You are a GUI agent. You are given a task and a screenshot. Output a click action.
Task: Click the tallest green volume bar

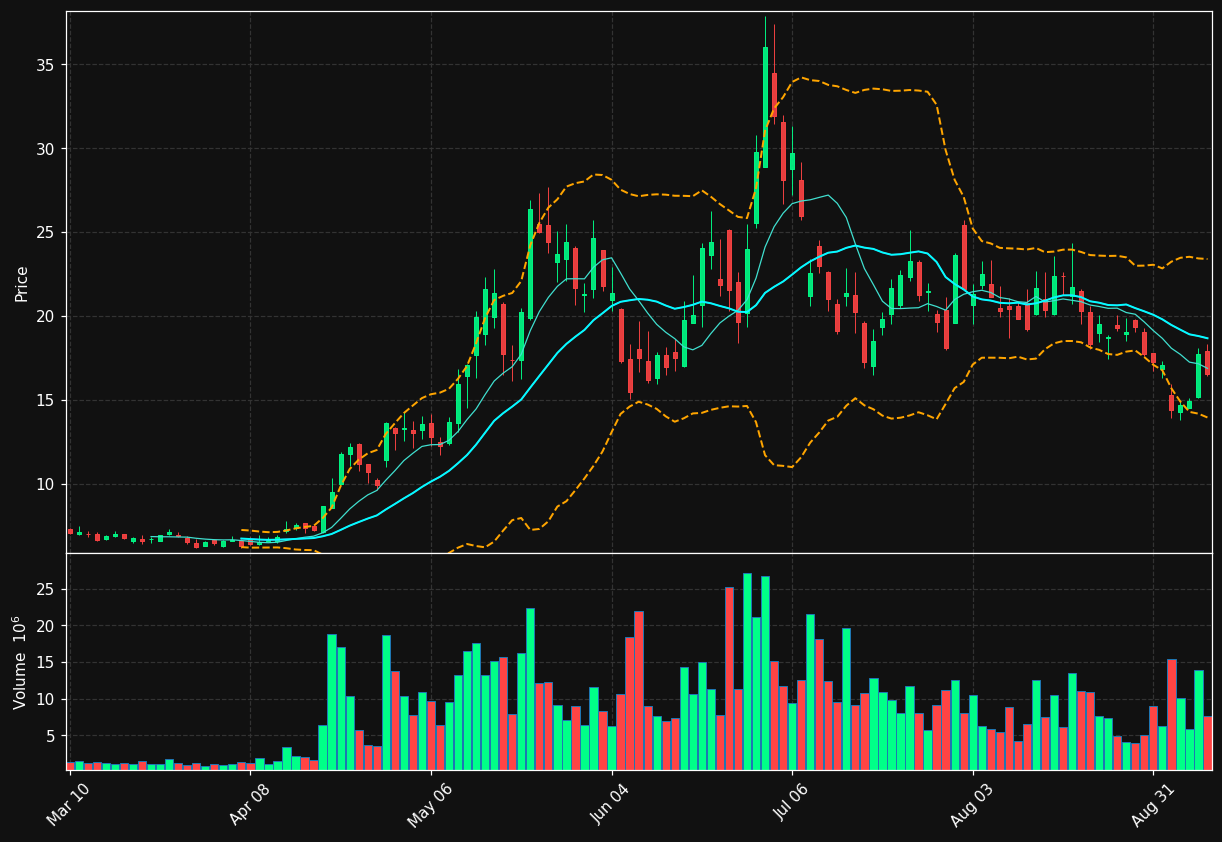click(x=747, y=671)
